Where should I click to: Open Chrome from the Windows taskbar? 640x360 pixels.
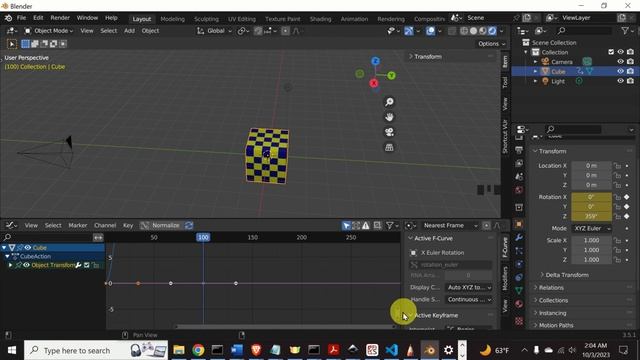click(x=198, y=350)
